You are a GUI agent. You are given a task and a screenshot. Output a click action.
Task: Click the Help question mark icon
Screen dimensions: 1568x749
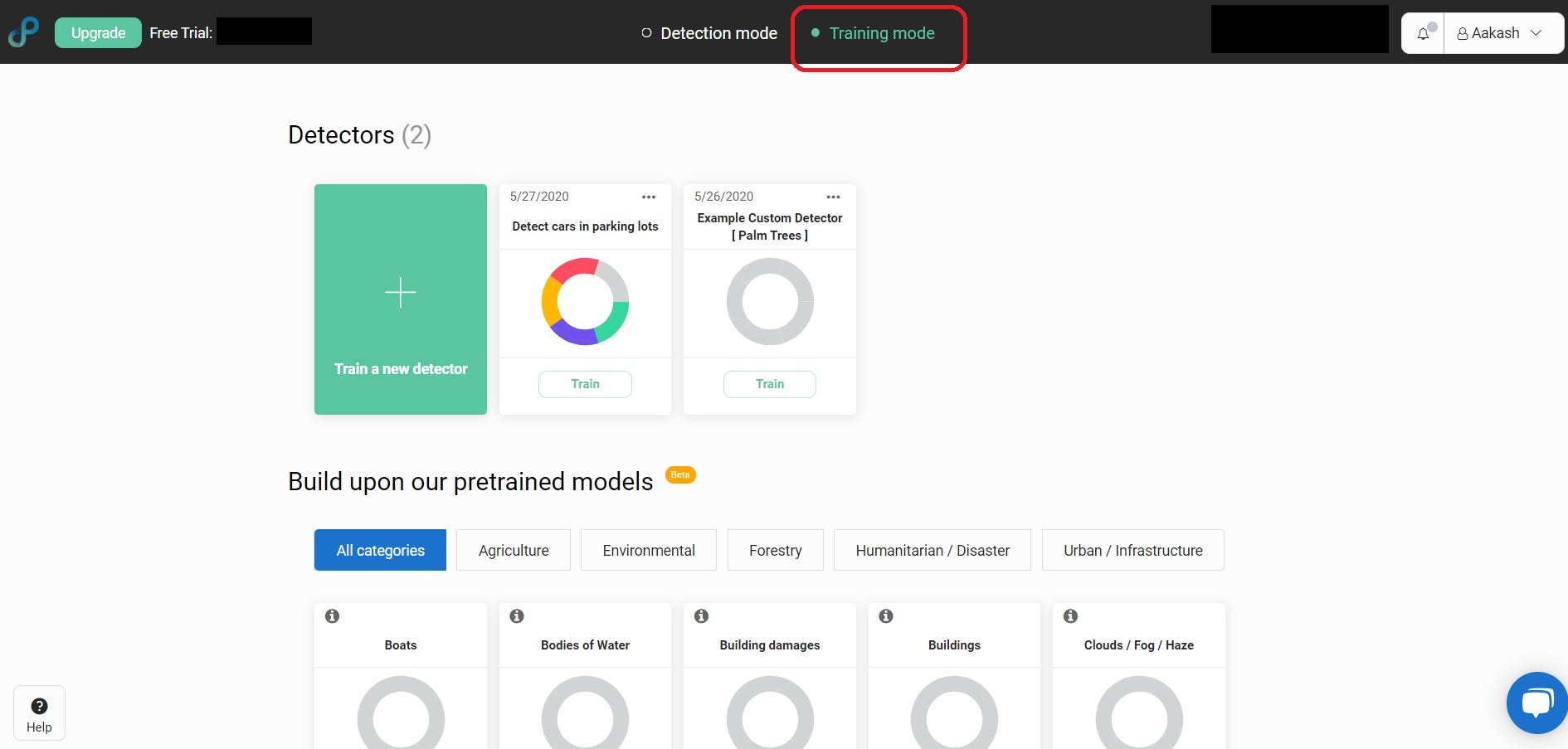(x=39, y=707)
